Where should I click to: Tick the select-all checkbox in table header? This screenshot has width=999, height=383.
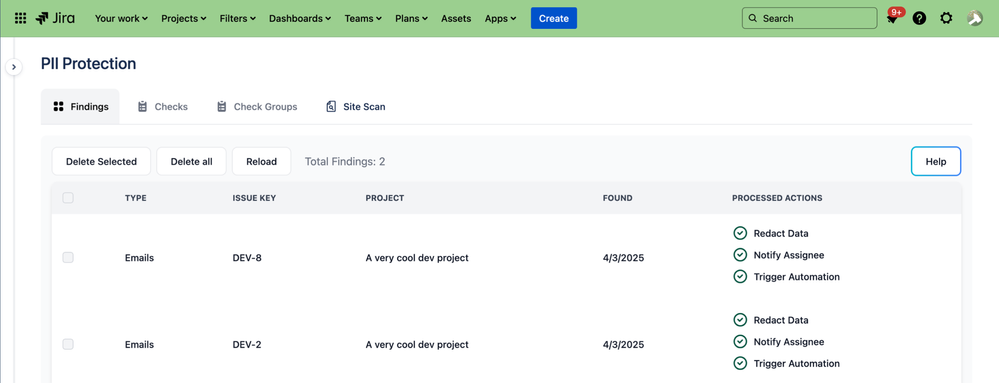pos(68,198)
